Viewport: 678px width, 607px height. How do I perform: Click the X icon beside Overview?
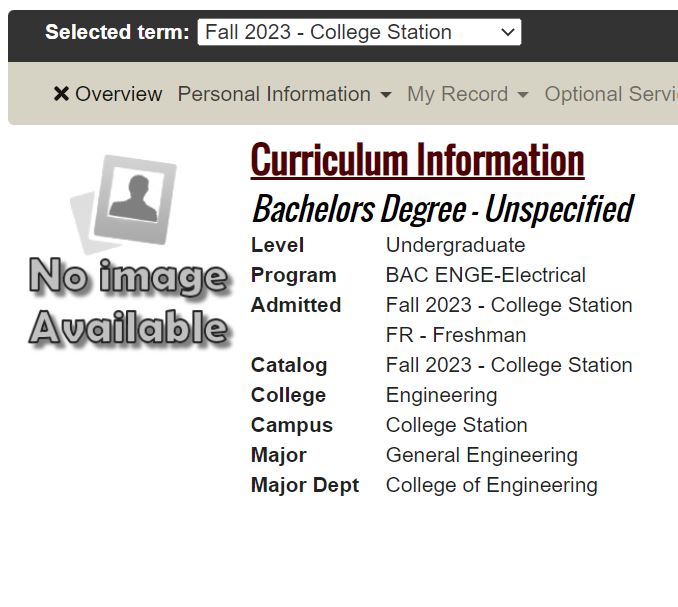pyautogui.click(x=61, y=94)
